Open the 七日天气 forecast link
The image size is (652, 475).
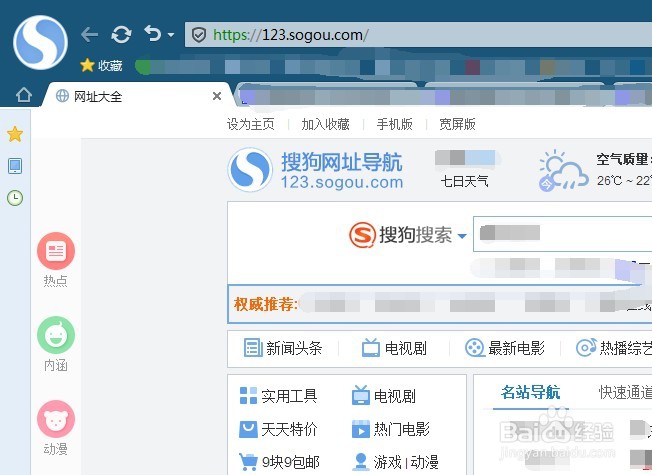tap(464, 181)
